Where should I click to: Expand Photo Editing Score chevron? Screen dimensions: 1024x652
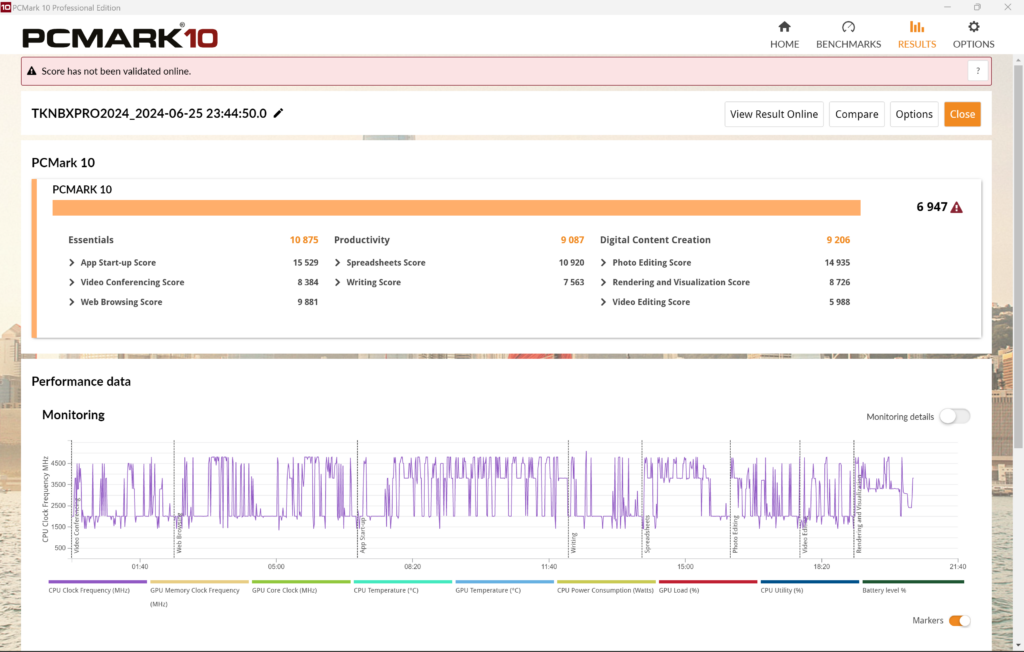point(604,263)
